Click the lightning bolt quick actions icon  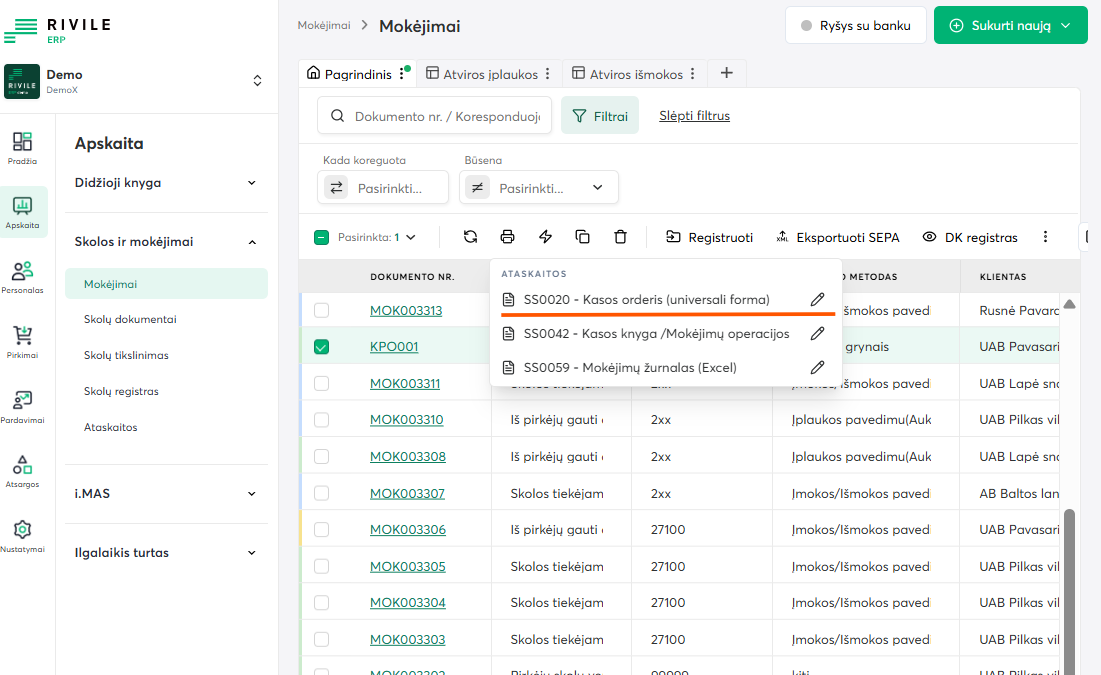pyautogui.click(x=545, y=237)
